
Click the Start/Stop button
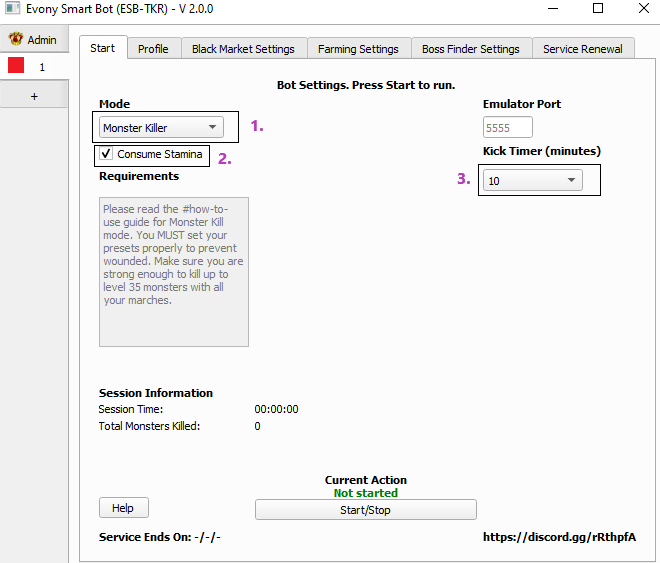(366, 510)
